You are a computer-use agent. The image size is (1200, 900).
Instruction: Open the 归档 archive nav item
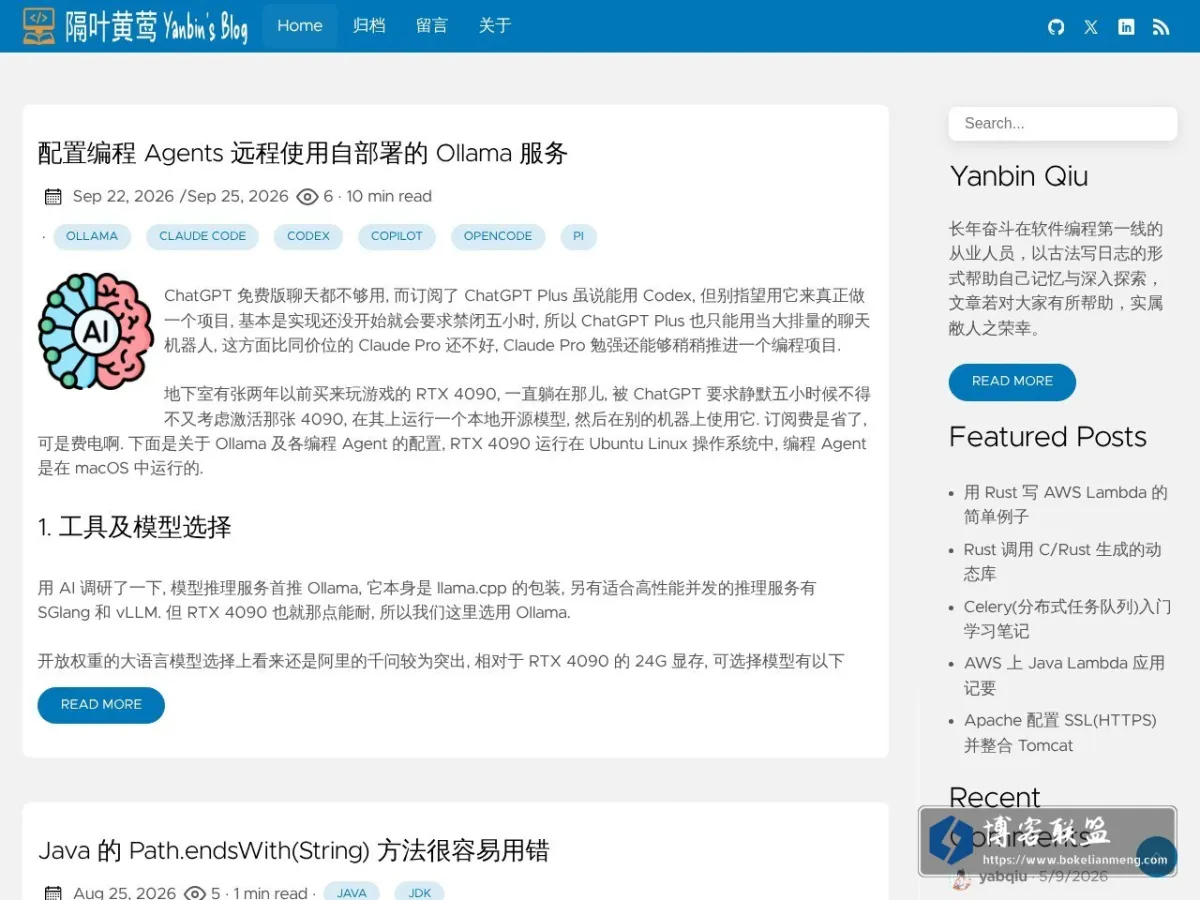(x=369, y=26)
